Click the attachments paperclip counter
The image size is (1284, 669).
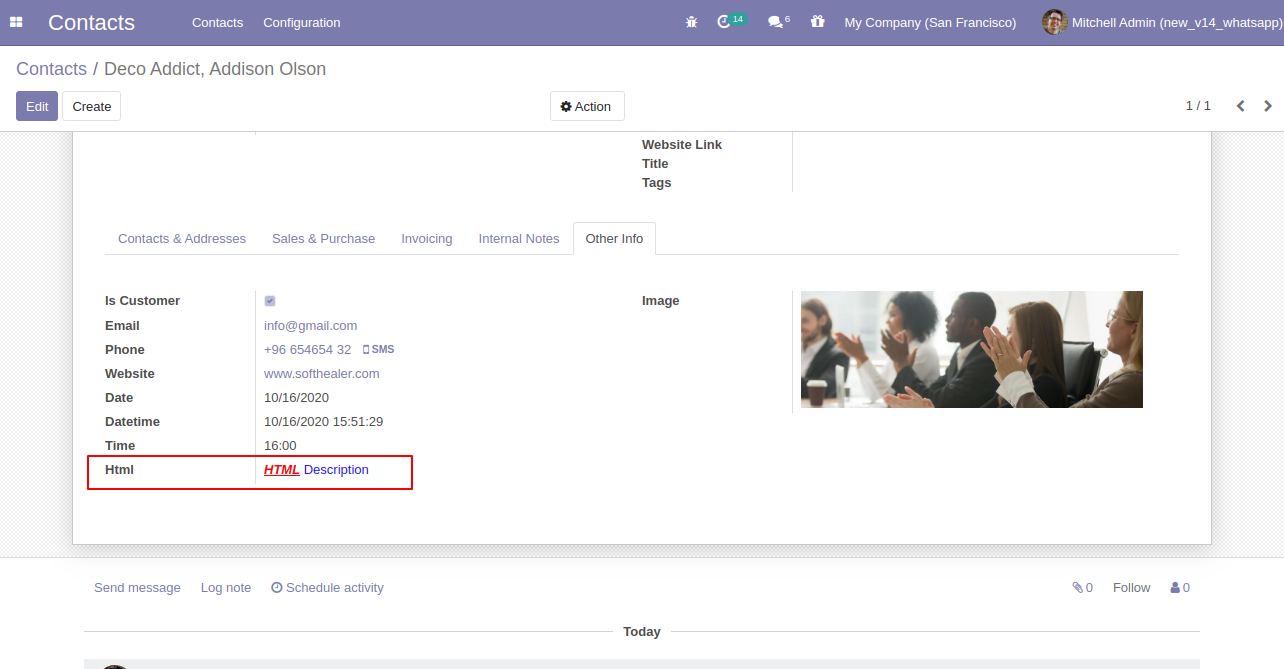pos(1082,588)
